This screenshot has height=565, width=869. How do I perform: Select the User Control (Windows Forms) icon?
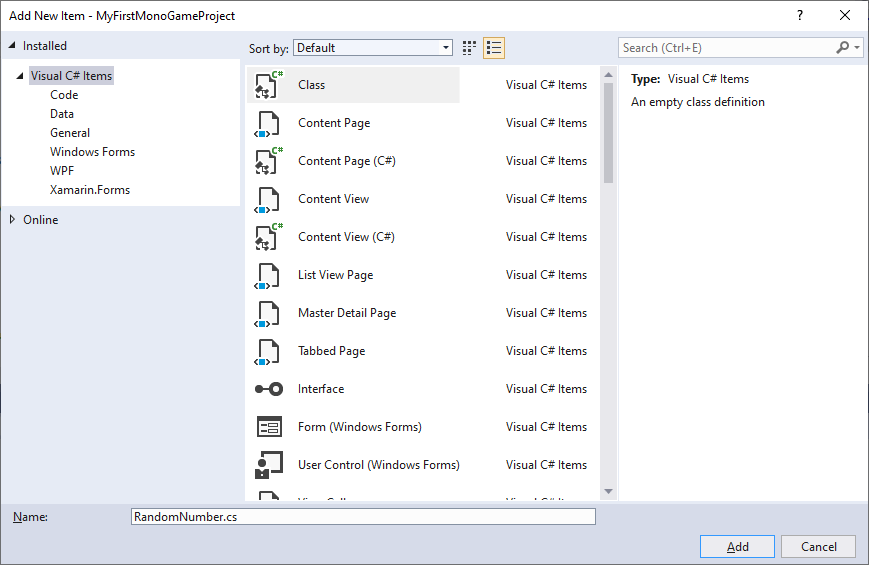pyautogui.click(x=268, y=465)
